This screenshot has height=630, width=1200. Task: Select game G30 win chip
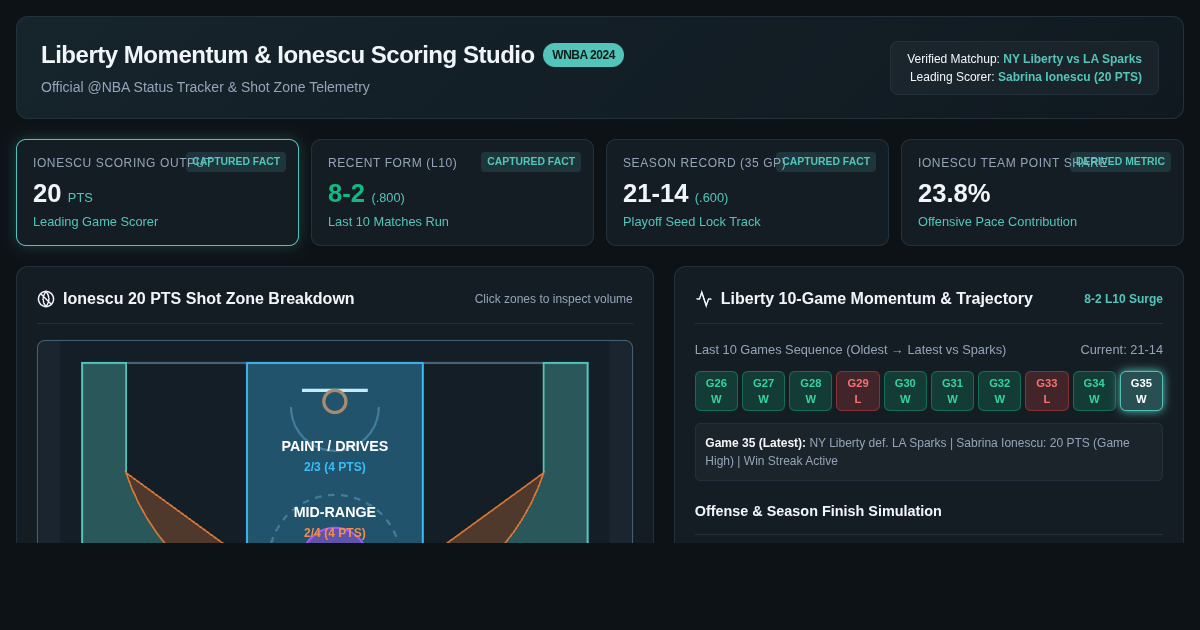coord(905,391)
